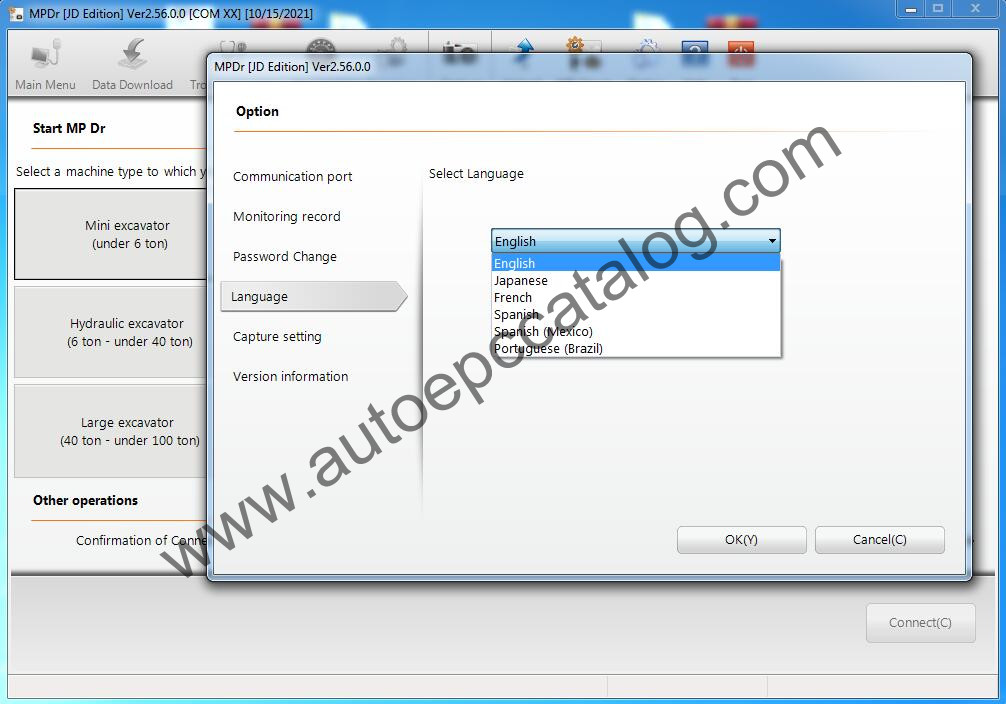Click the 'Start MP Dr' heading
This screenshot has height=704, width=1006.
(69, 128)
